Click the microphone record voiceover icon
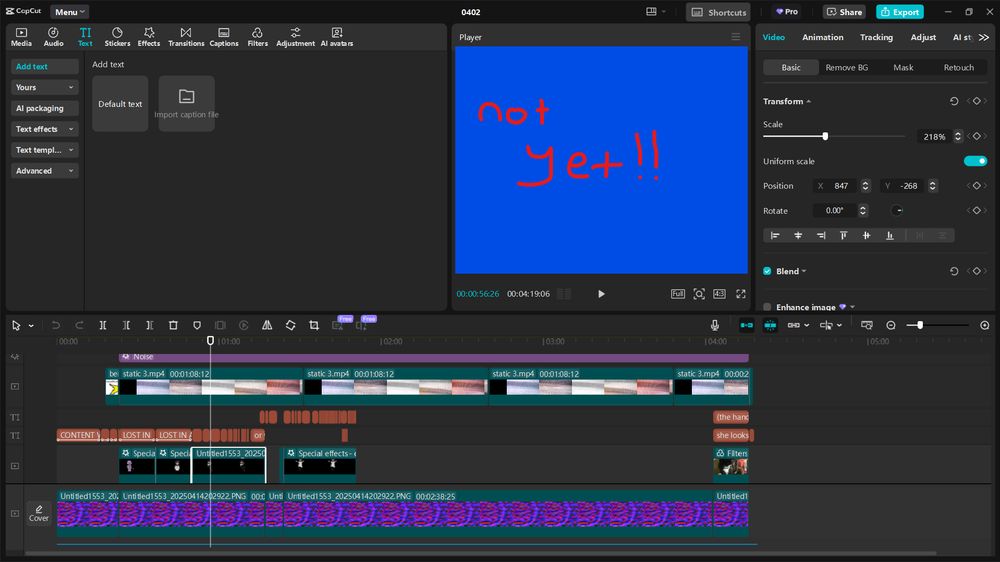The image size is (1000, 562). tap(715, 325)
